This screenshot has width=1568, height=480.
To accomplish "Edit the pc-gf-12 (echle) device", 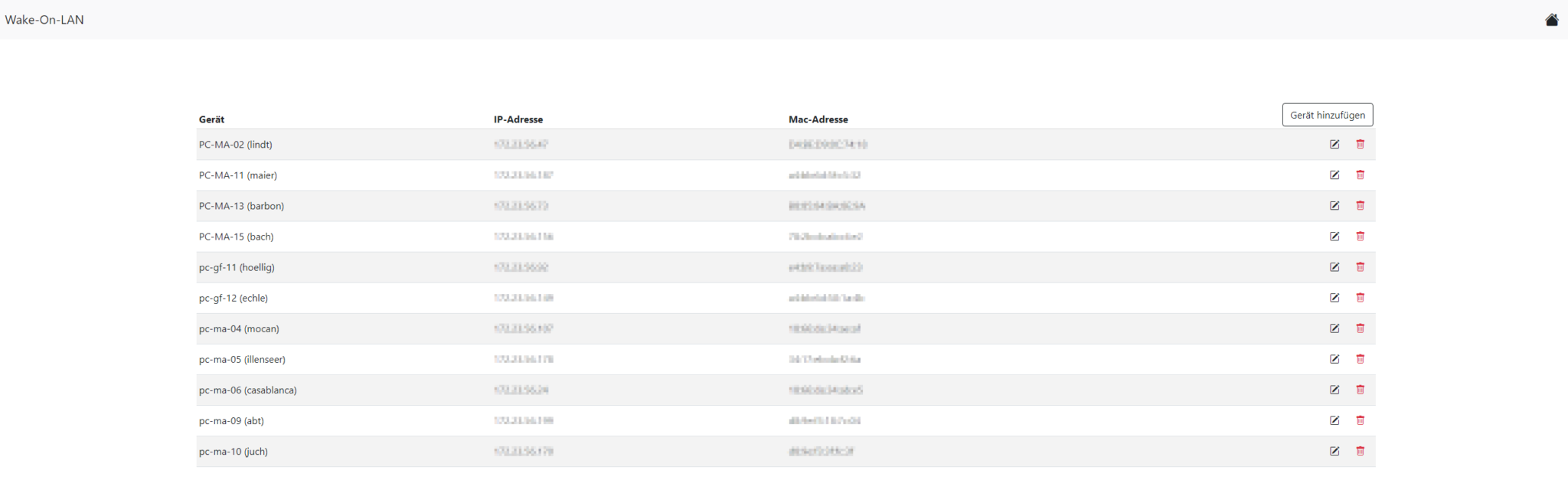I will (x=1334, y=298).
